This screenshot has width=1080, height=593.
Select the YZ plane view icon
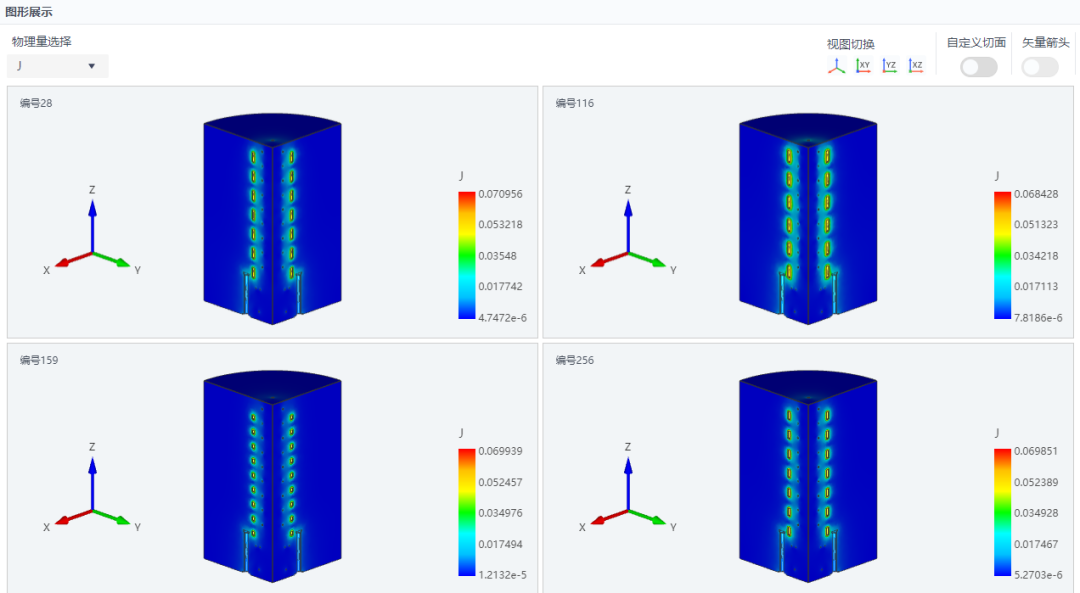[890, 66]
